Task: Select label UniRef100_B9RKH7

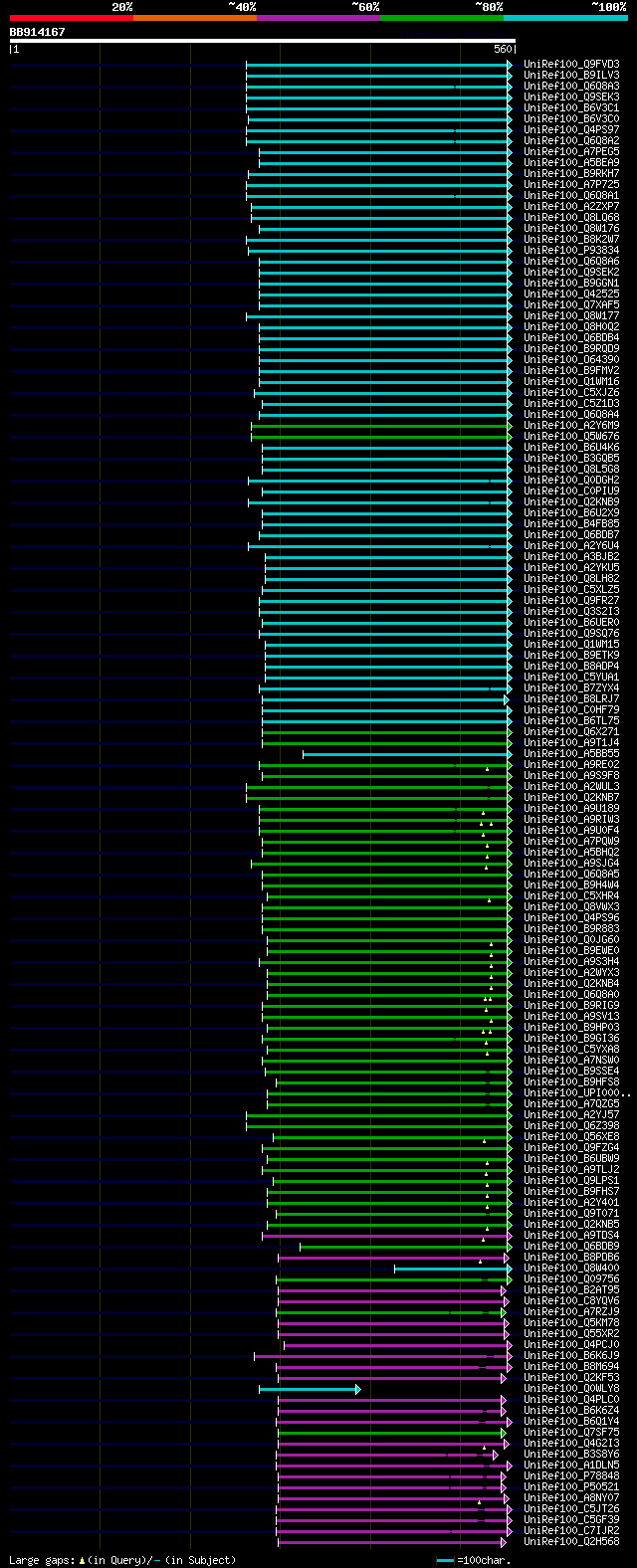Action: [x=571, y=174]
